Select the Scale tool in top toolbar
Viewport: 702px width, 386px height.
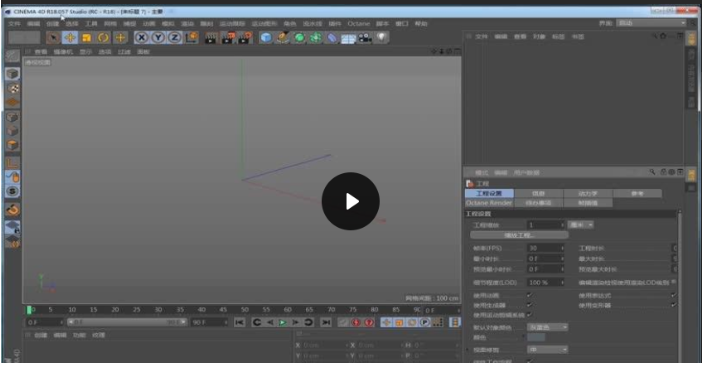pyautogui.click(x=86, y=38)
